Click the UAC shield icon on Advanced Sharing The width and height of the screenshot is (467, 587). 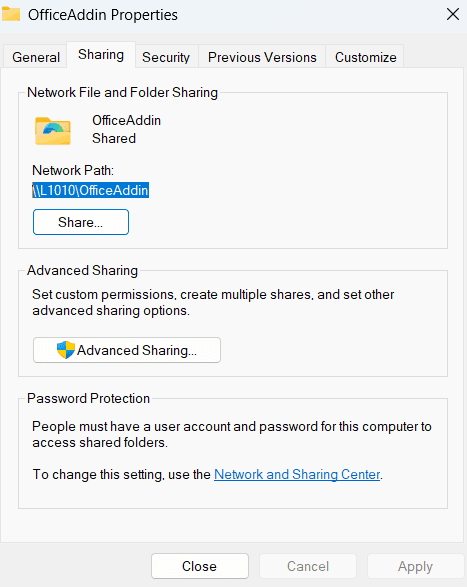coord(66,350)
